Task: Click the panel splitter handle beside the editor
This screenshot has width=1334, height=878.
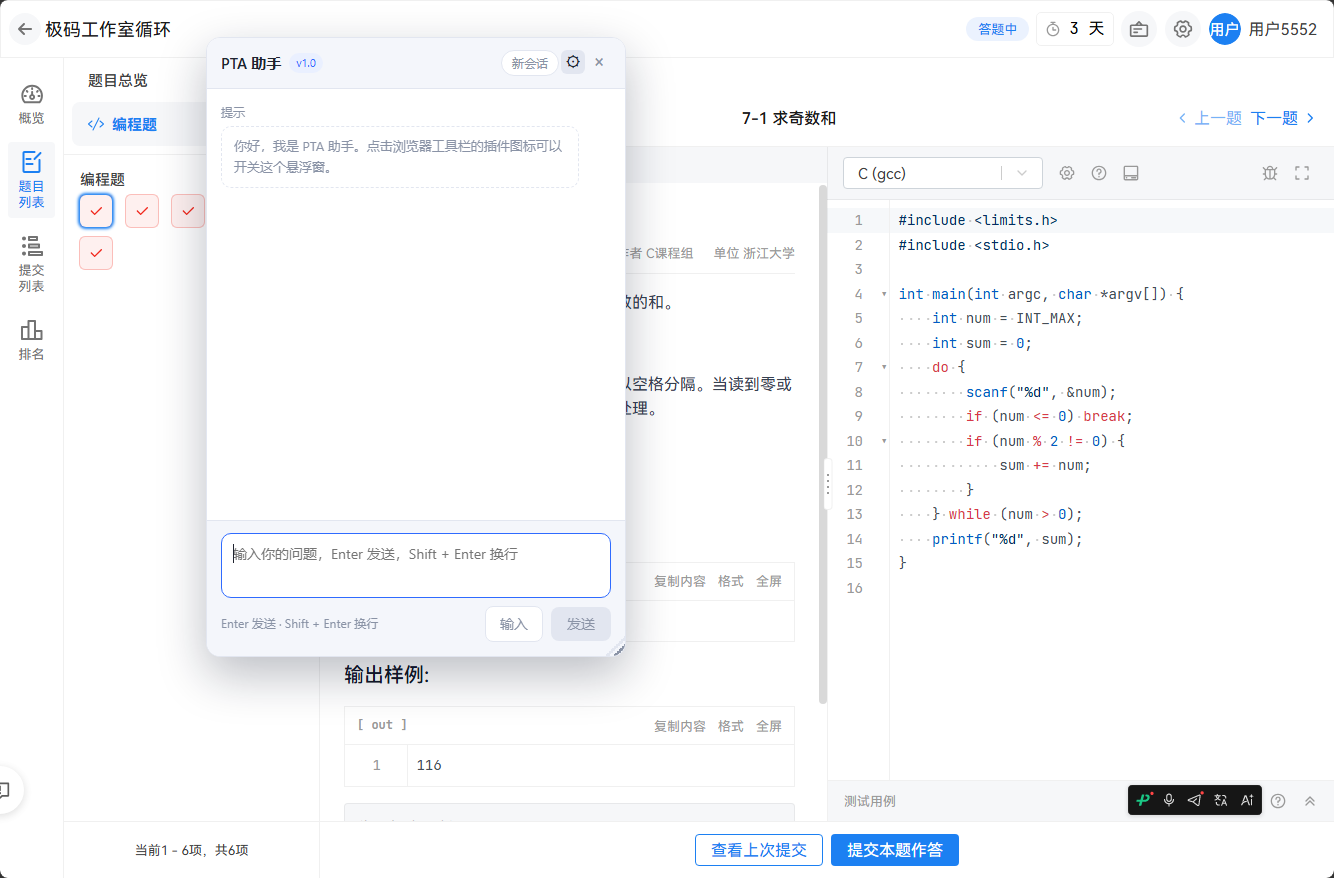Action: click(x=828, y=484)
